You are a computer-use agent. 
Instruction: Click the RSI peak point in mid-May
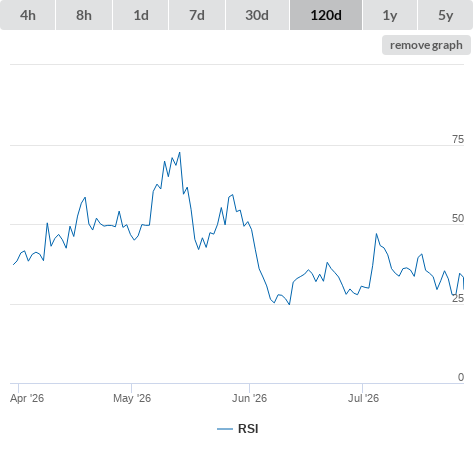click(180, 153)
